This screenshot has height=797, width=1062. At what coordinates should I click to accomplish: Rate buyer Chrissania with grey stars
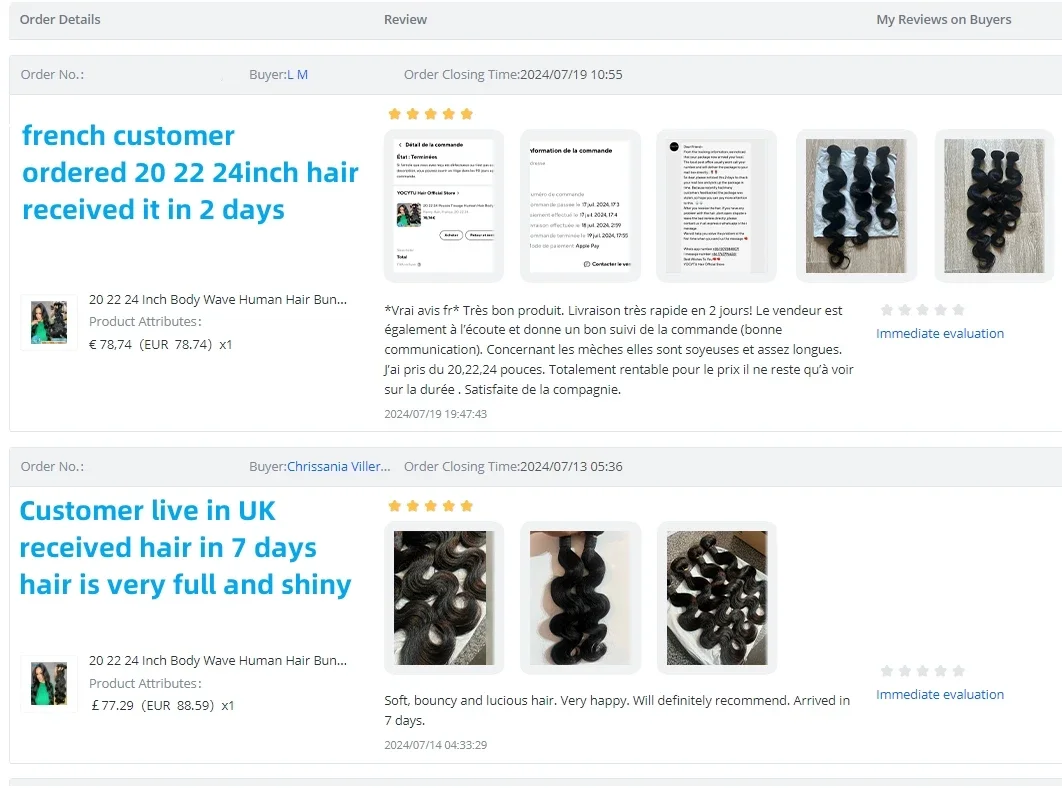point(922,671)
